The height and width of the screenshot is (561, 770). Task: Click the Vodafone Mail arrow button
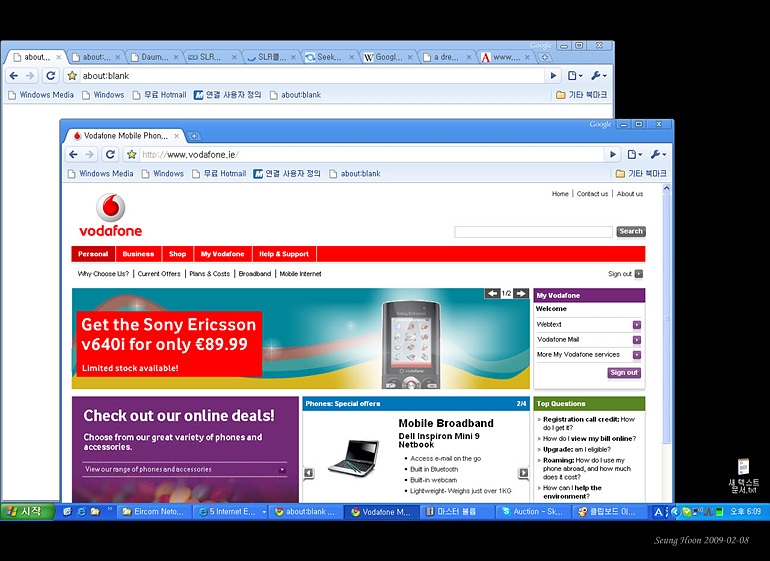point(637,340)
